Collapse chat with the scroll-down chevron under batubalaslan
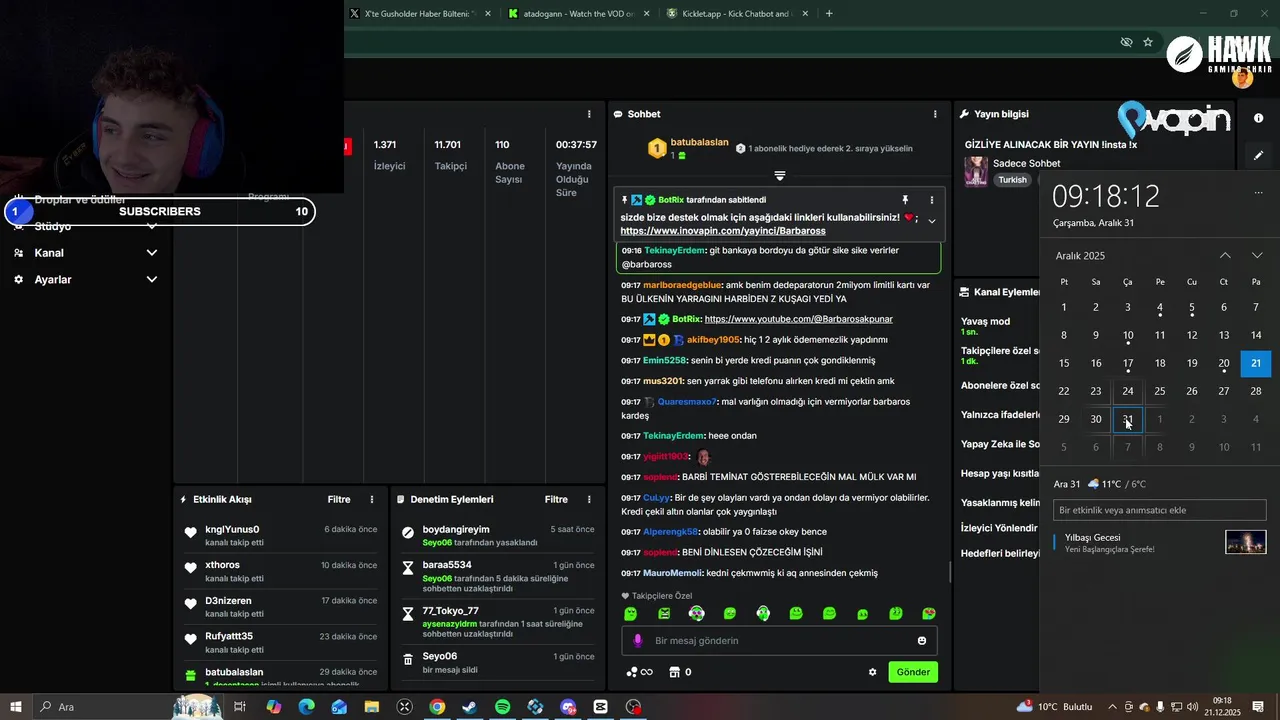This screenshot has width=1280, height=720. click(x=780, y=175)
